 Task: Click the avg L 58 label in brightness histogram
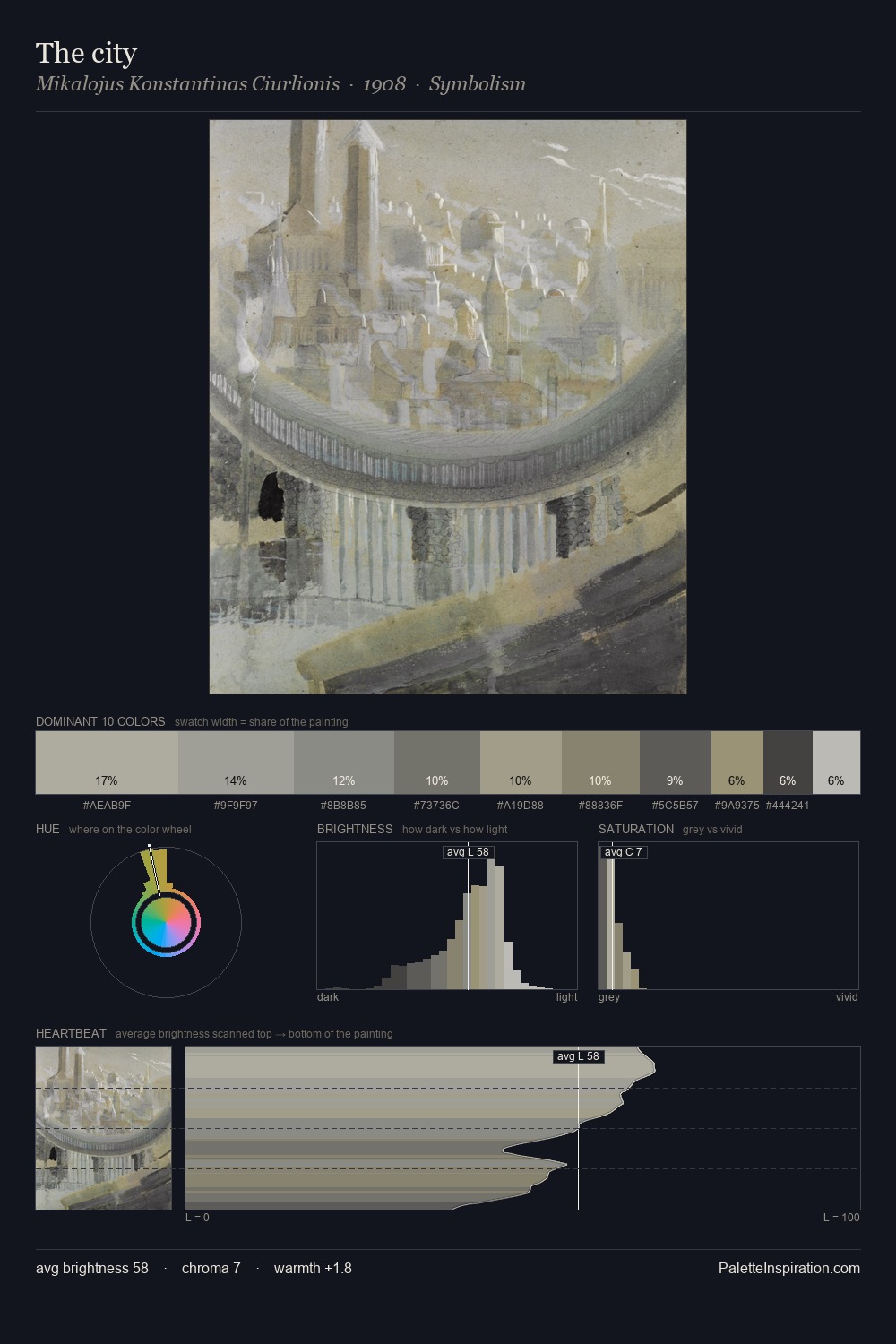pos(468,852)
